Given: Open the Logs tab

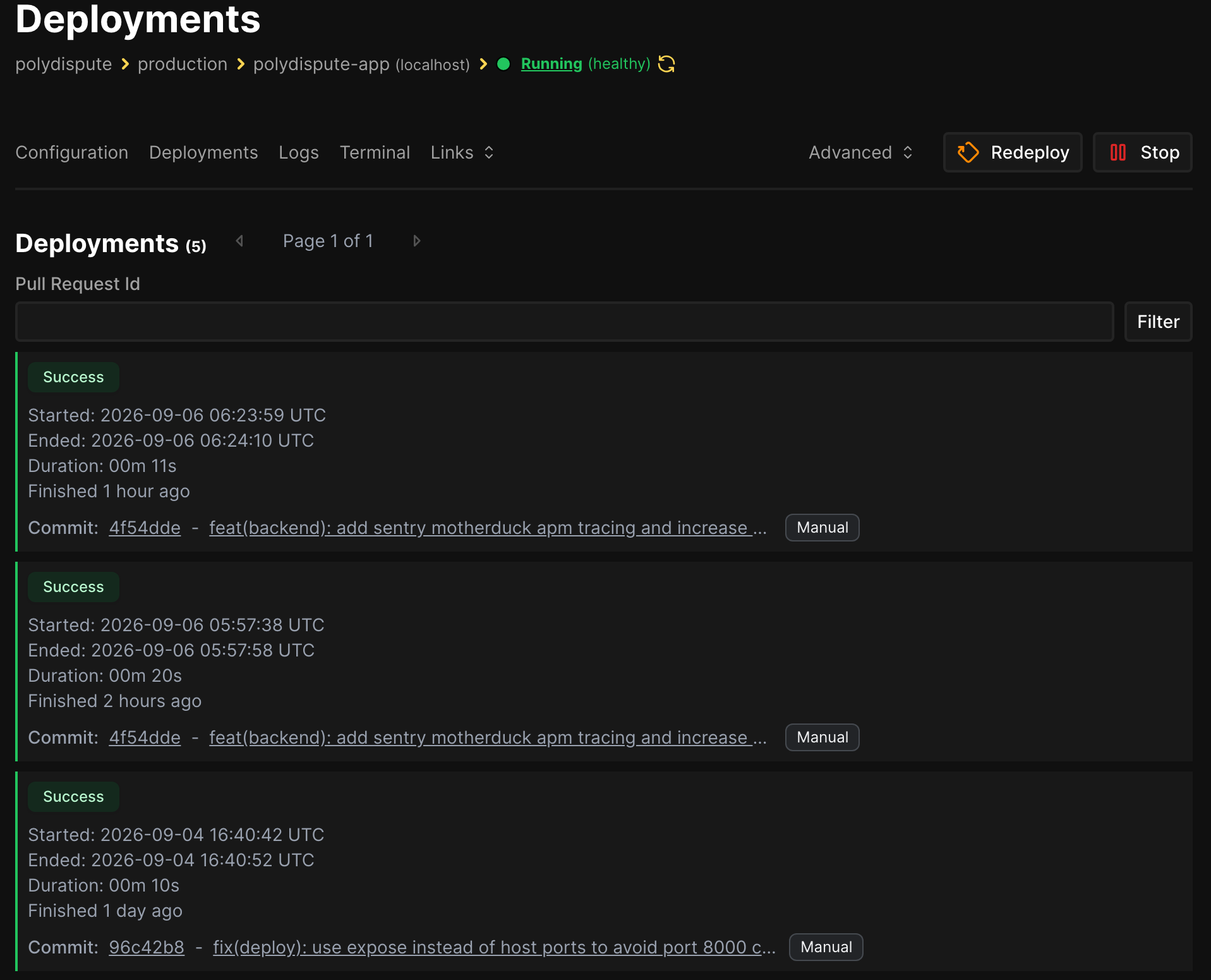Looking at the screenshot, I should click(x=299, y=152).
